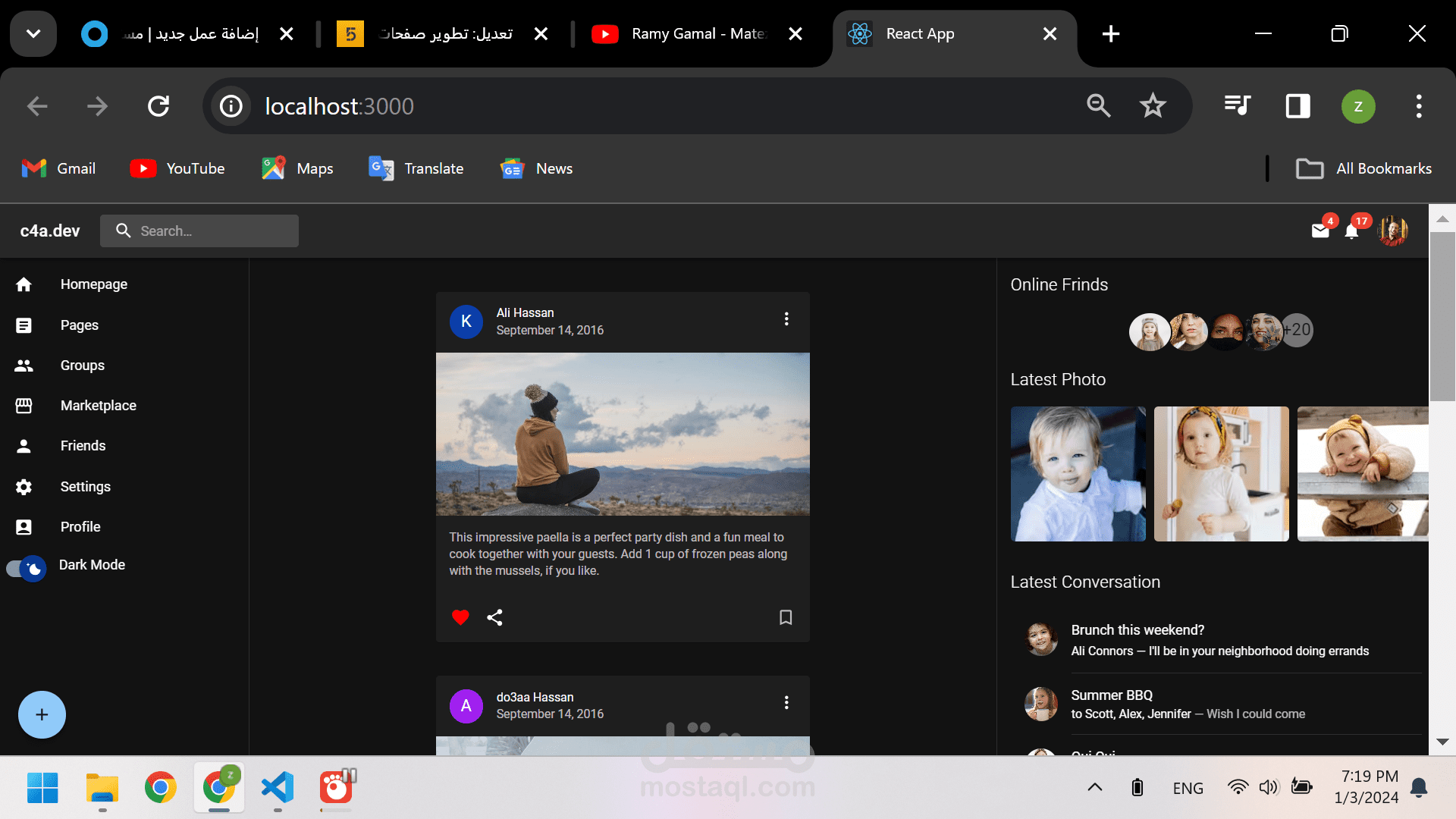Open options menu on do3aa Hassan's post
The height and width of the screenshot is (819, 1456).
pyautogui.click(x=786, y=703)
